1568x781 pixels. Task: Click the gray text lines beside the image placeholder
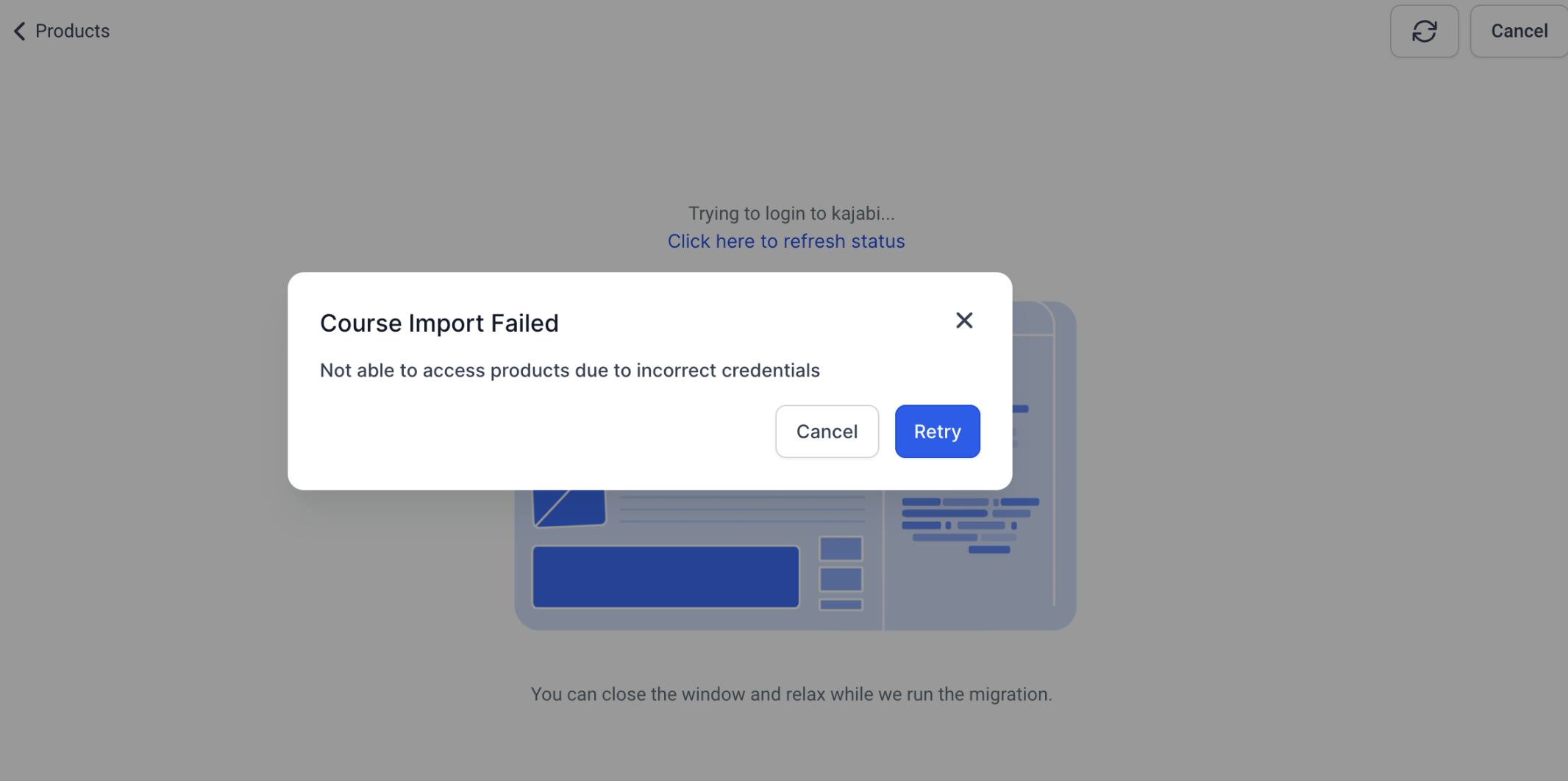click(742, 509)
